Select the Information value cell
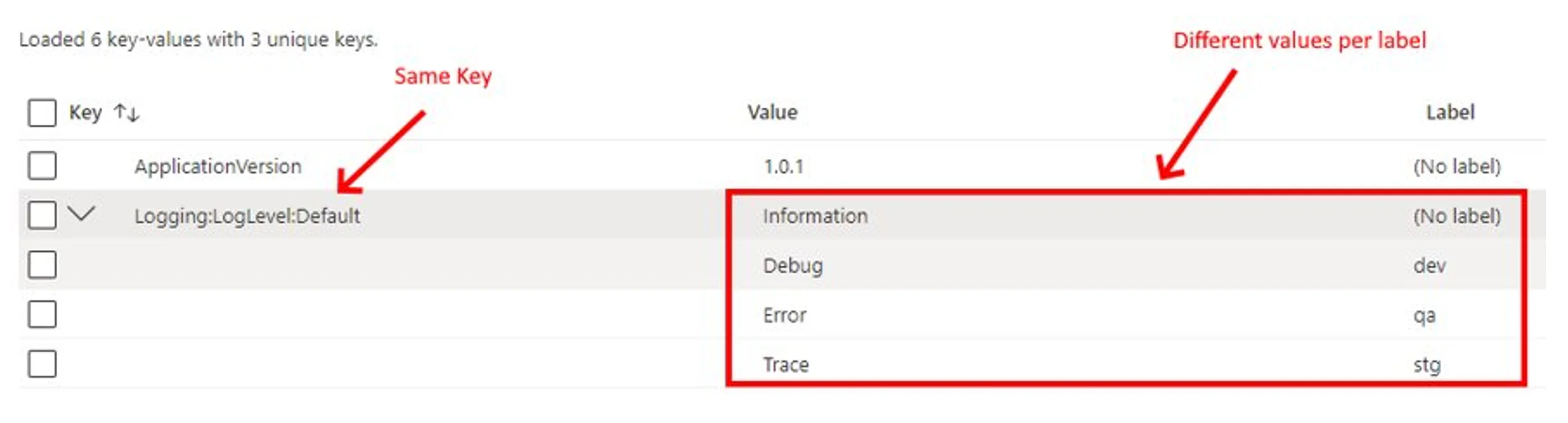The height and width of the screenshot is (423, 1568). coord(815,216)
